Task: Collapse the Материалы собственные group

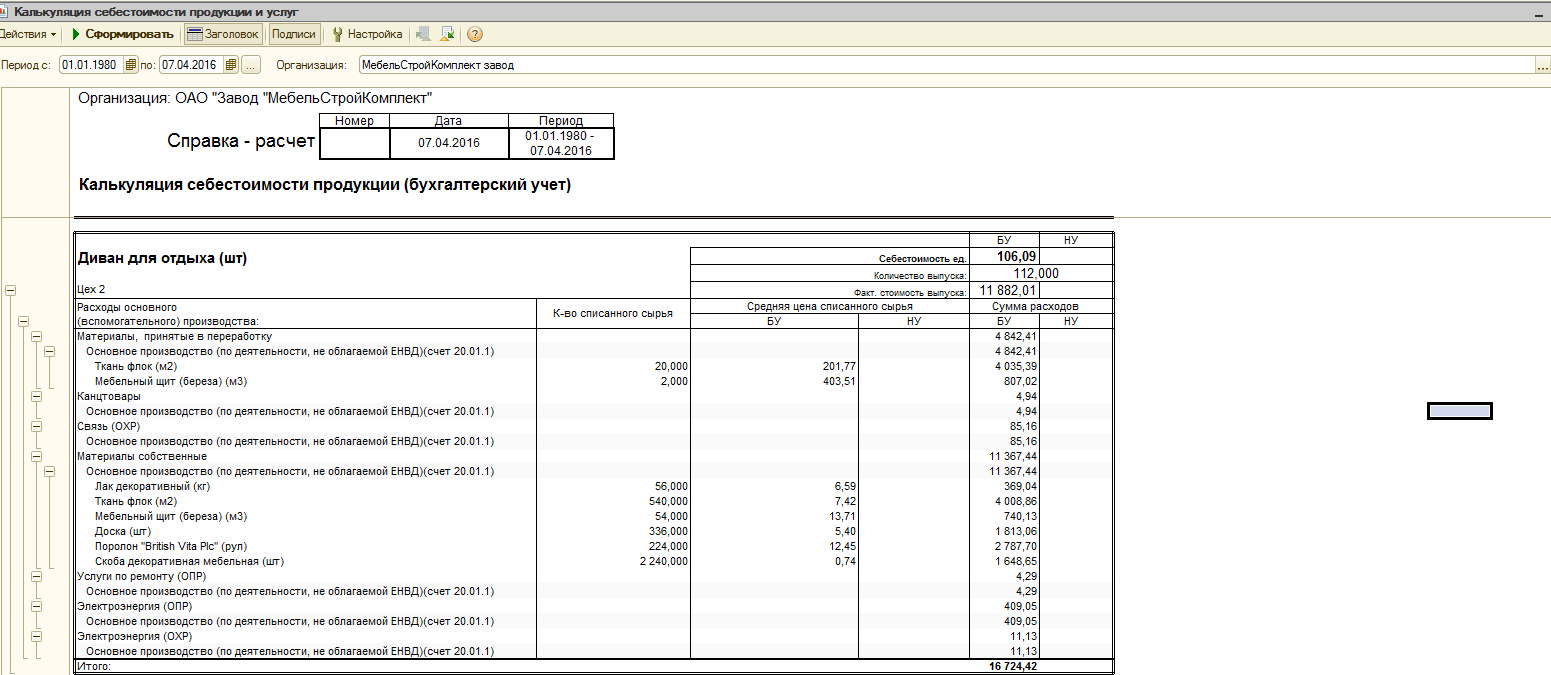Action: tap(37, 456)
